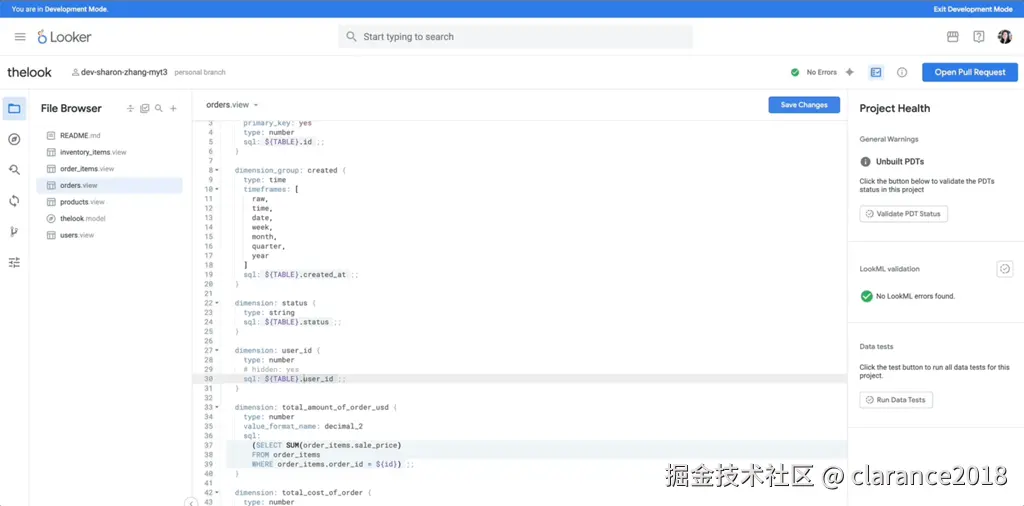Open the Git Actions sync icon
The image size is (1024, 506).
[14, 200]
